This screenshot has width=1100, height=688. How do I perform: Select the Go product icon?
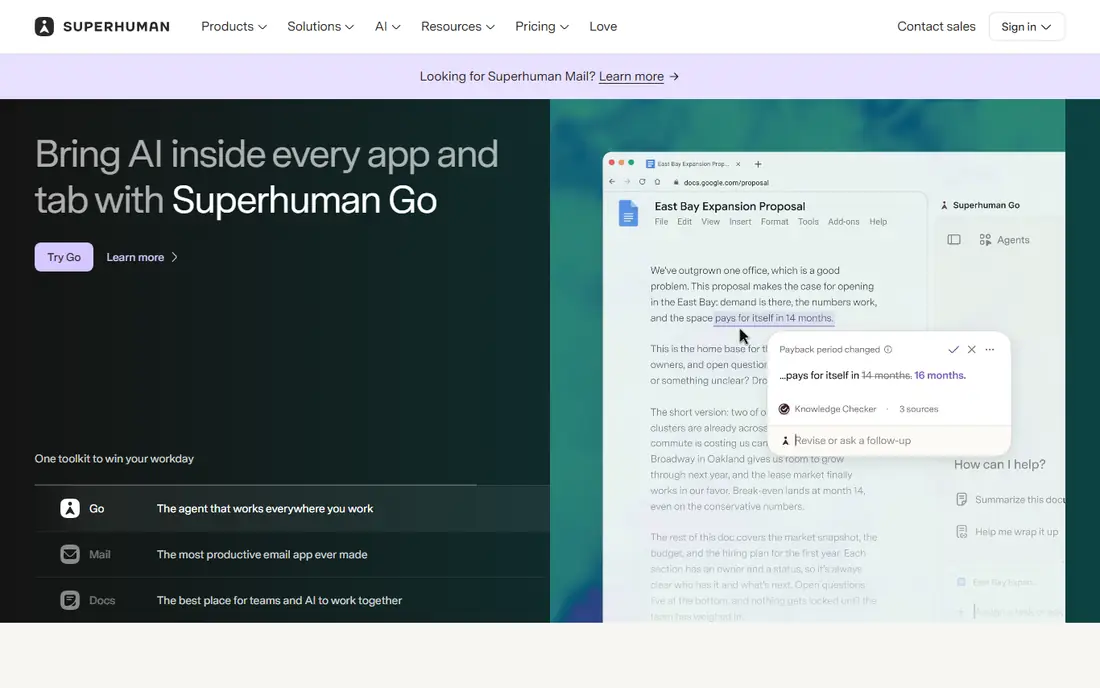pyautogui.click(x=69, y=508)
